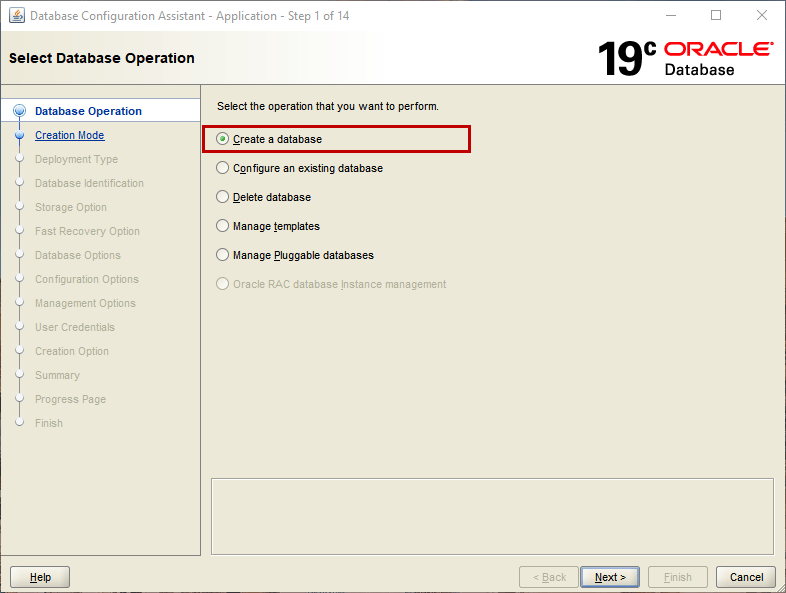
Task: Close the Database Configuration Assistant window
Action: tap(761, 16)
